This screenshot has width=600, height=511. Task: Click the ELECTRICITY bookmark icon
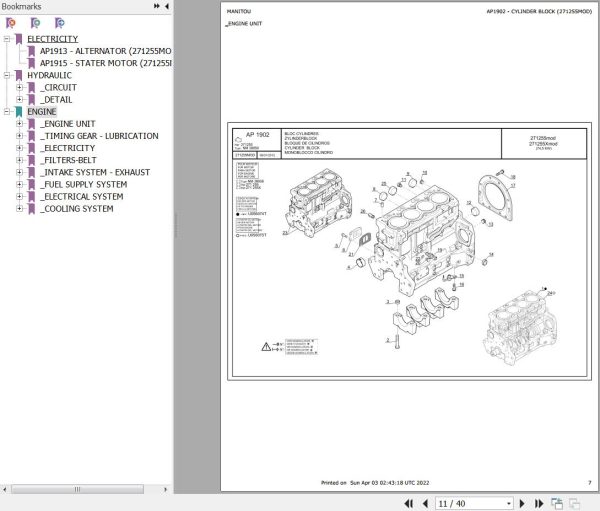point(19,39)
